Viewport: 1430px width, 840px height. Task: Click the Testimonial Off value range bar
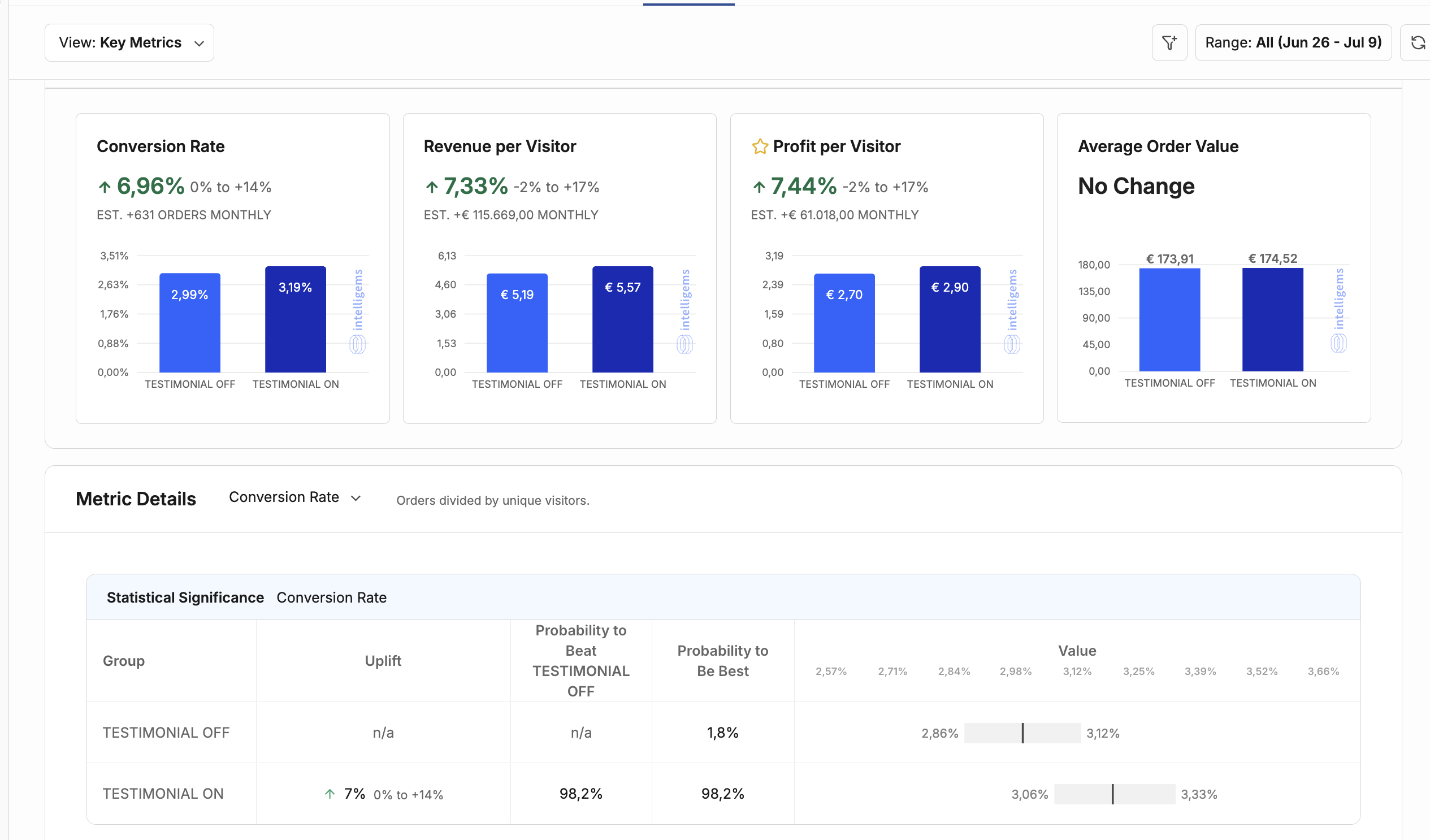click(1022, 733)
